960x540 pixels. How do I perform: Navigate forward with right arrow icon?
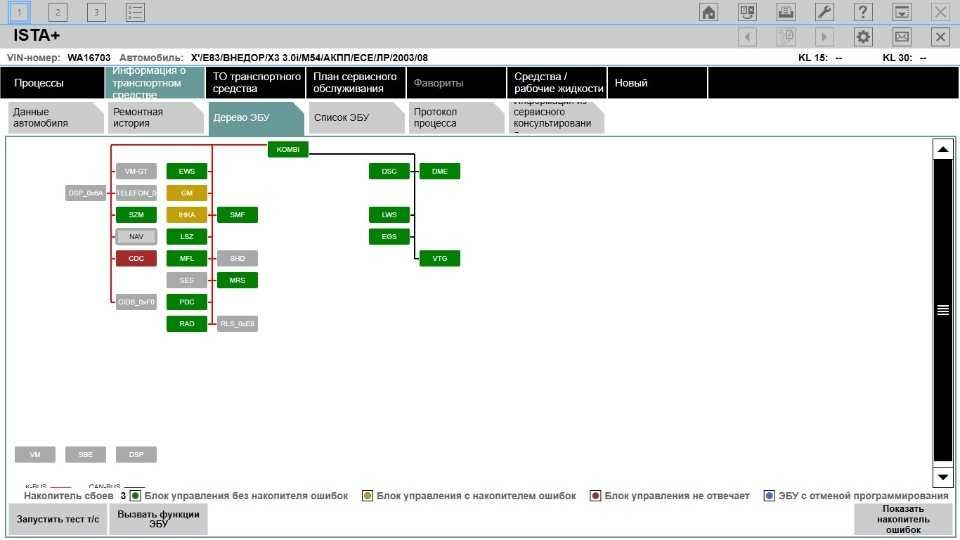tap(824, 37)
